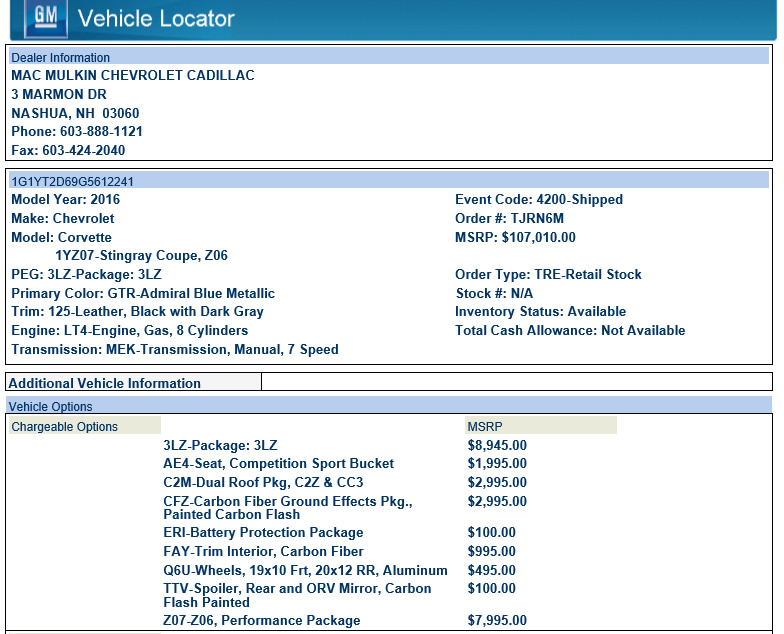Click the $2,995.00 price for C2M-Dual Roof Pkg
The height and width of the screenshot is (634, 784).
pyautogui.click(x=497, y=482)
